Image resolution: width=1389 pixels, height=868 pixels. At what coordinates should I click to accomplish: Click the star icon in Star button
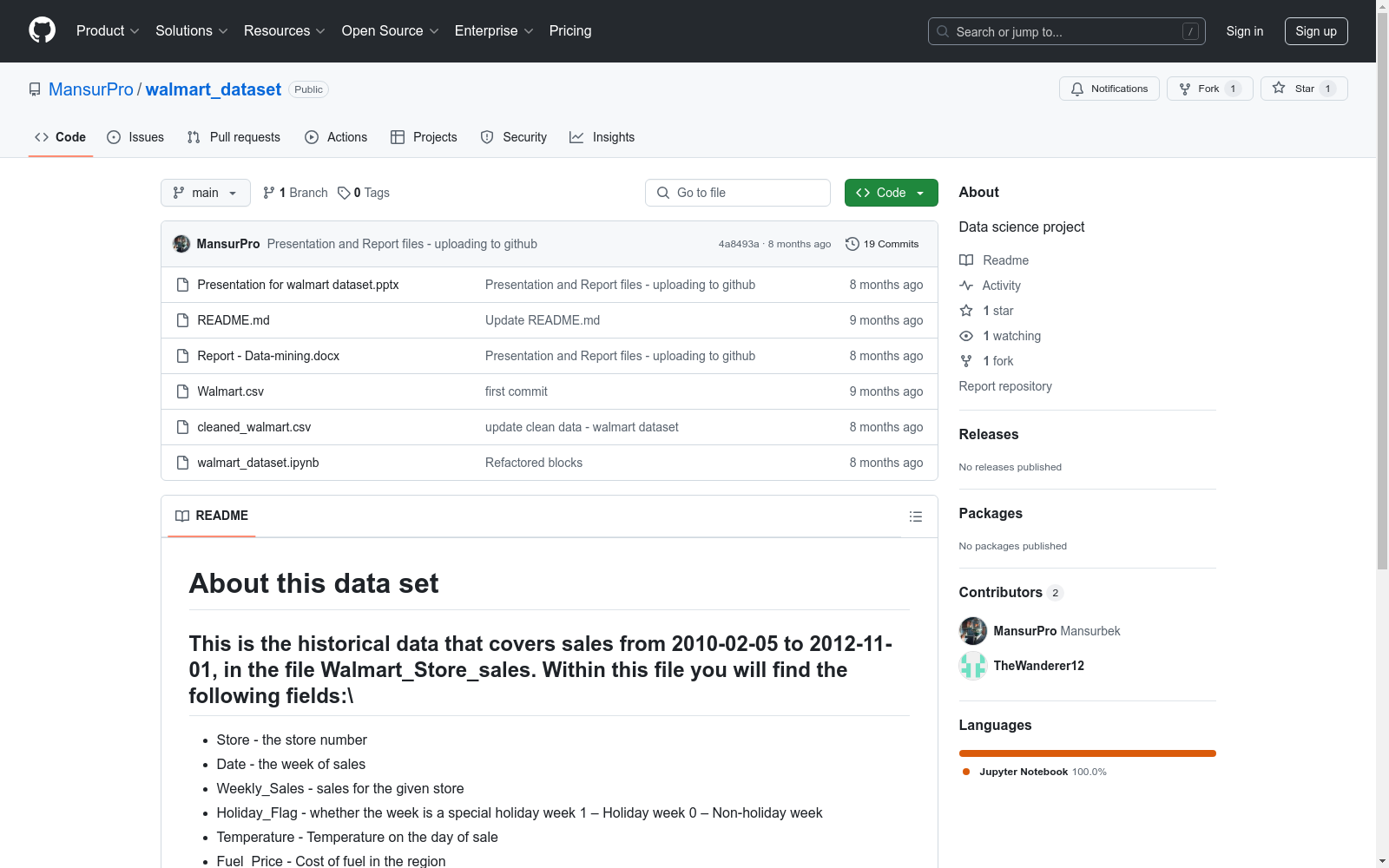(x=1279, y=88)
